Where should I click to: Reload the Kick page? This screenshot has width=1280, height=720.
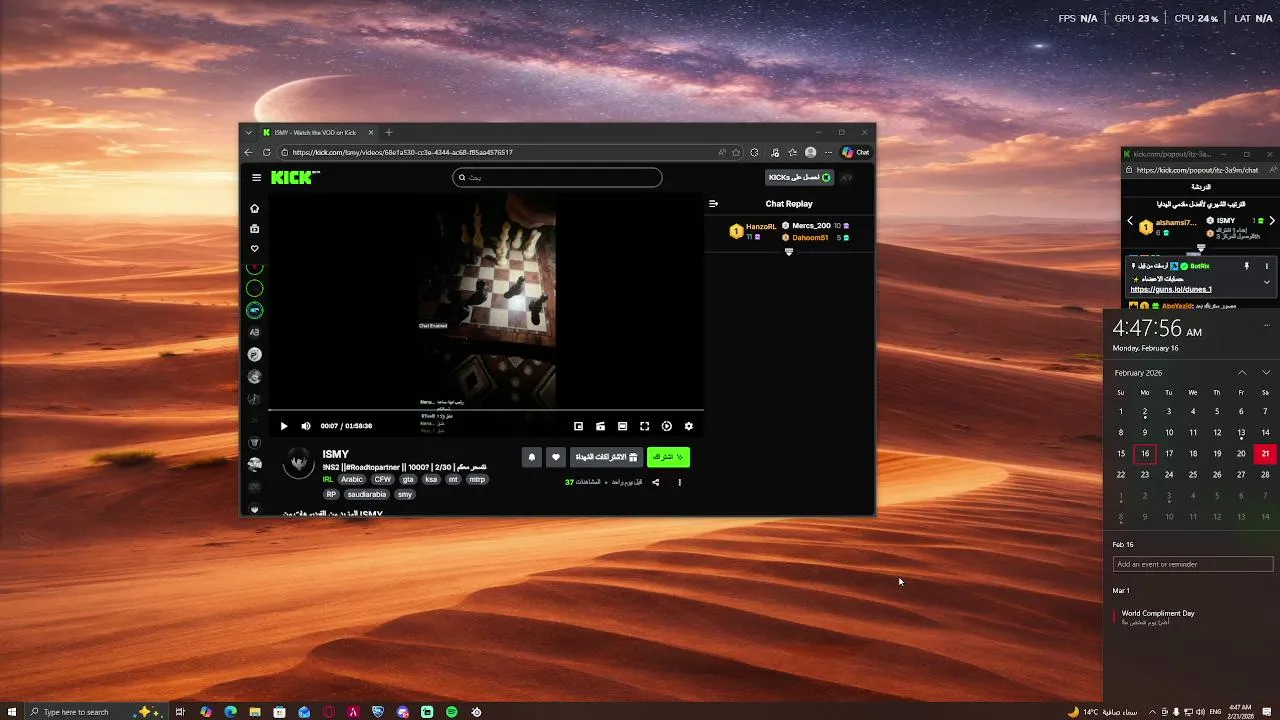tap(267, 152)
